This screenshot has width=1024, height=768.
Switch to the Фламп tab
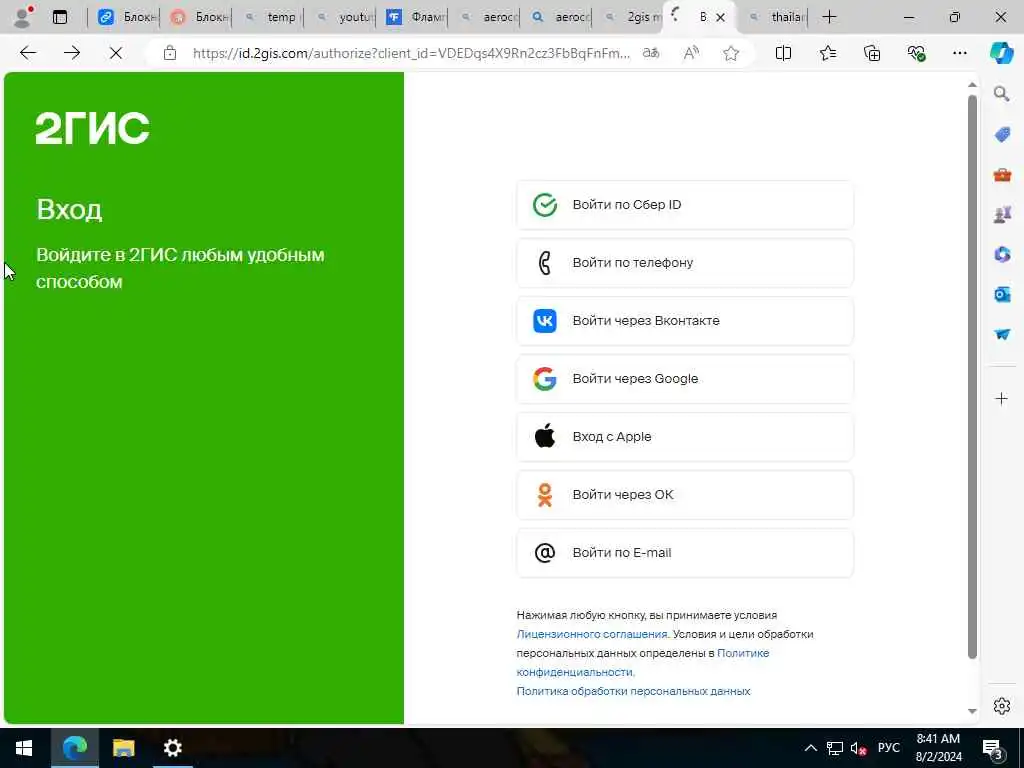(414, 17)
